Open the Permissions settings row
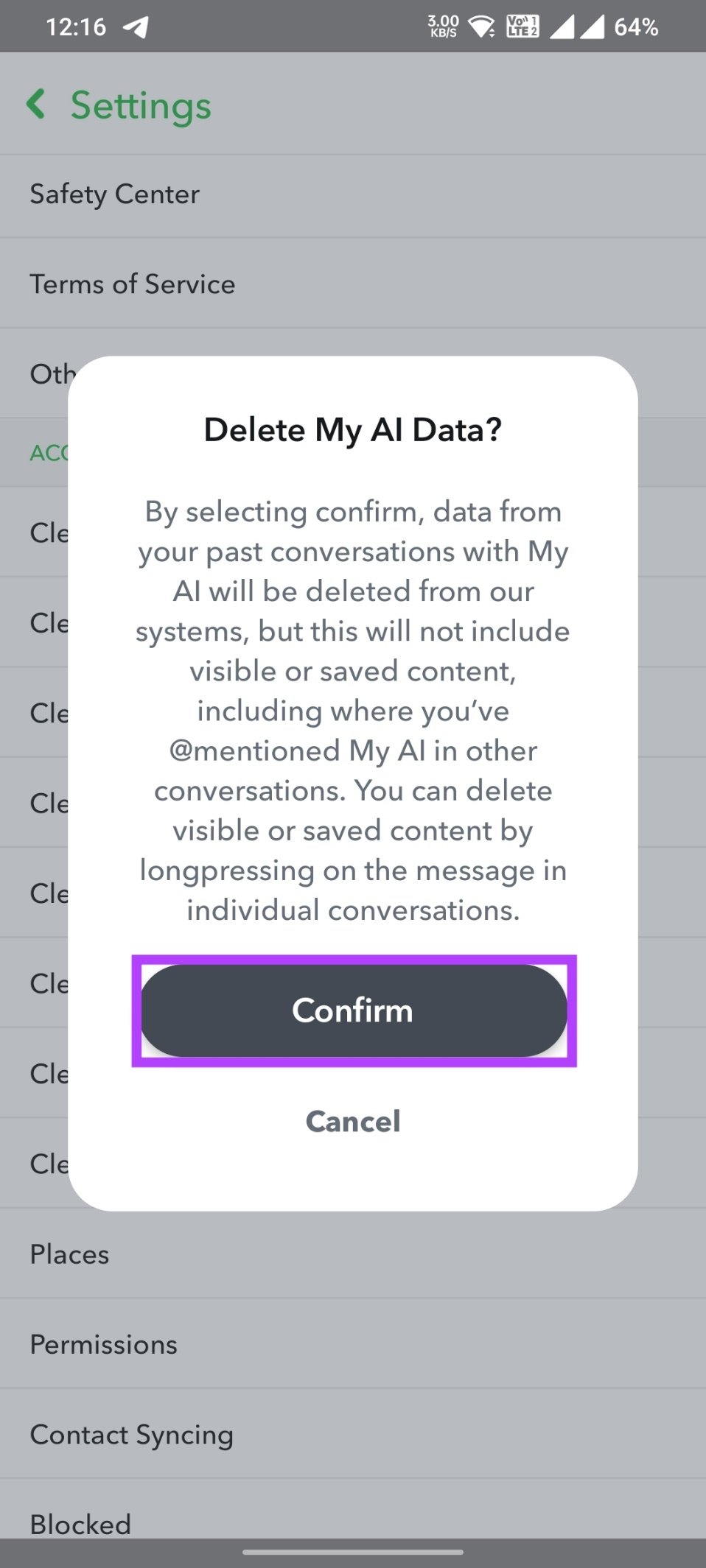 point(103,1343)
